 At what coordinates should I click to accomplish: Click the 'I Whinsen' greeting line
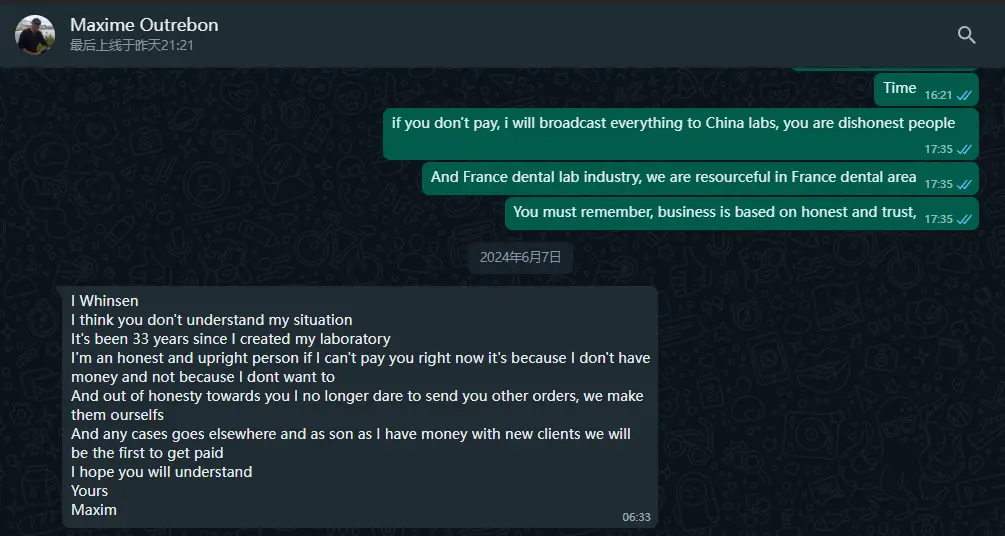(x=104, y=301)
